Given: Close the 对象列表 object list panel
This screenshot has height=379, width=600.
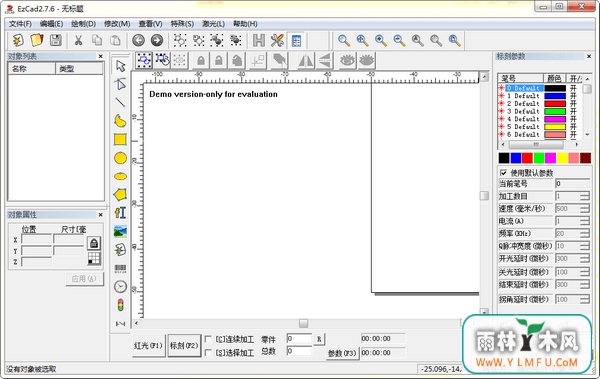Looking at the screenshot, I should click(101, 56).
